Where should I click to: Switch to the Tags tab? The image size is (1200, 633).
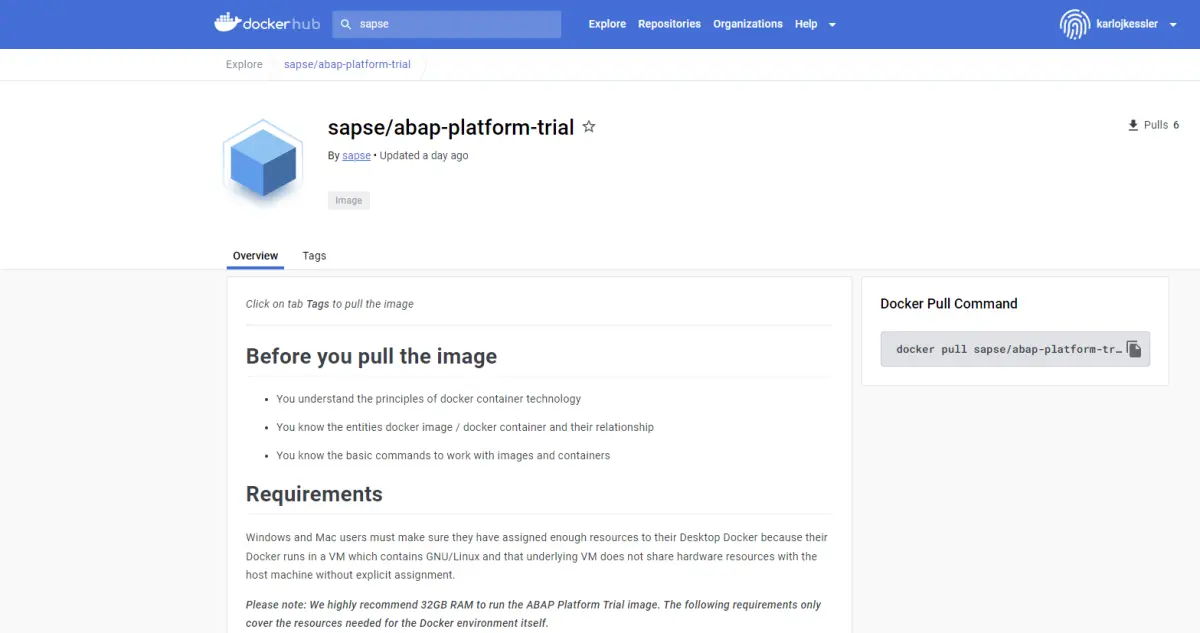[314, 256]
